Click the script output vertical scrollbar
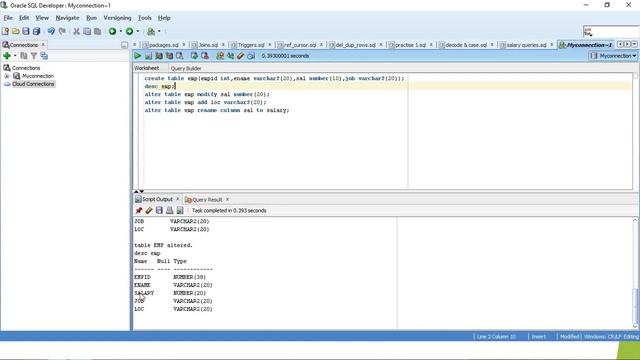The image size is (640, 360). click(635, 273)
